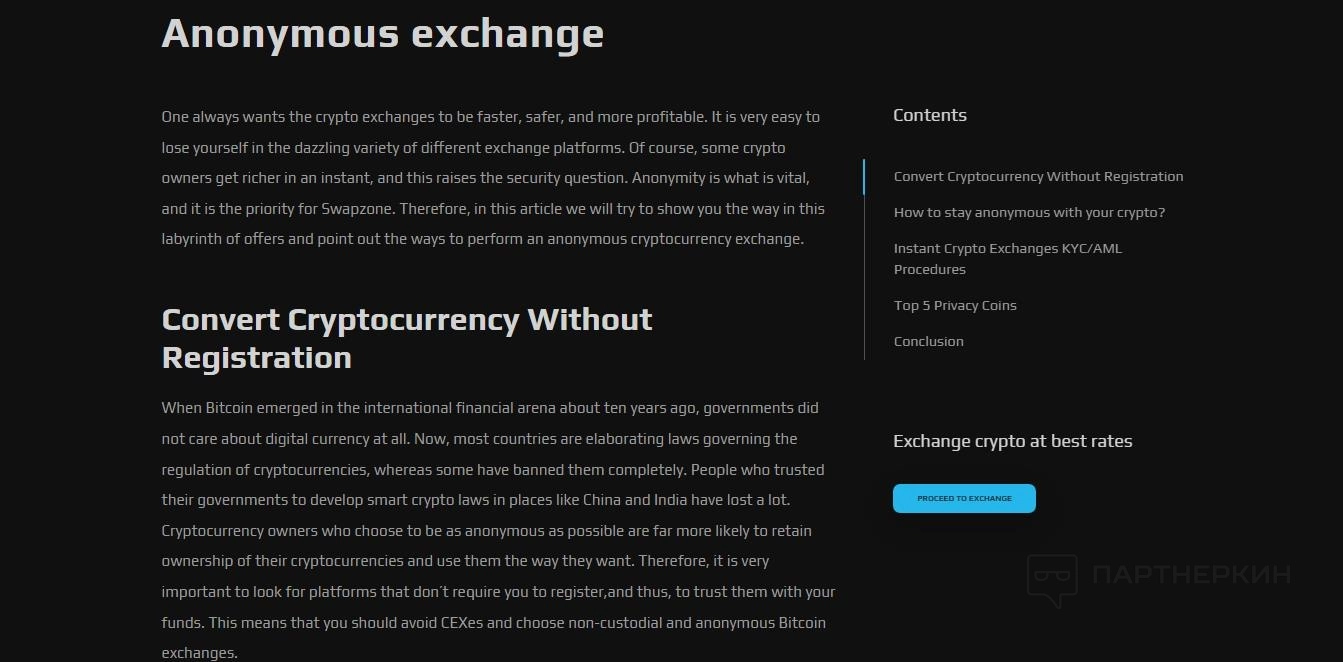Open 'Convert Cryptocurrency Without Registration' contents link
Screen dimensions: 1343x662
coord(1038,177)
